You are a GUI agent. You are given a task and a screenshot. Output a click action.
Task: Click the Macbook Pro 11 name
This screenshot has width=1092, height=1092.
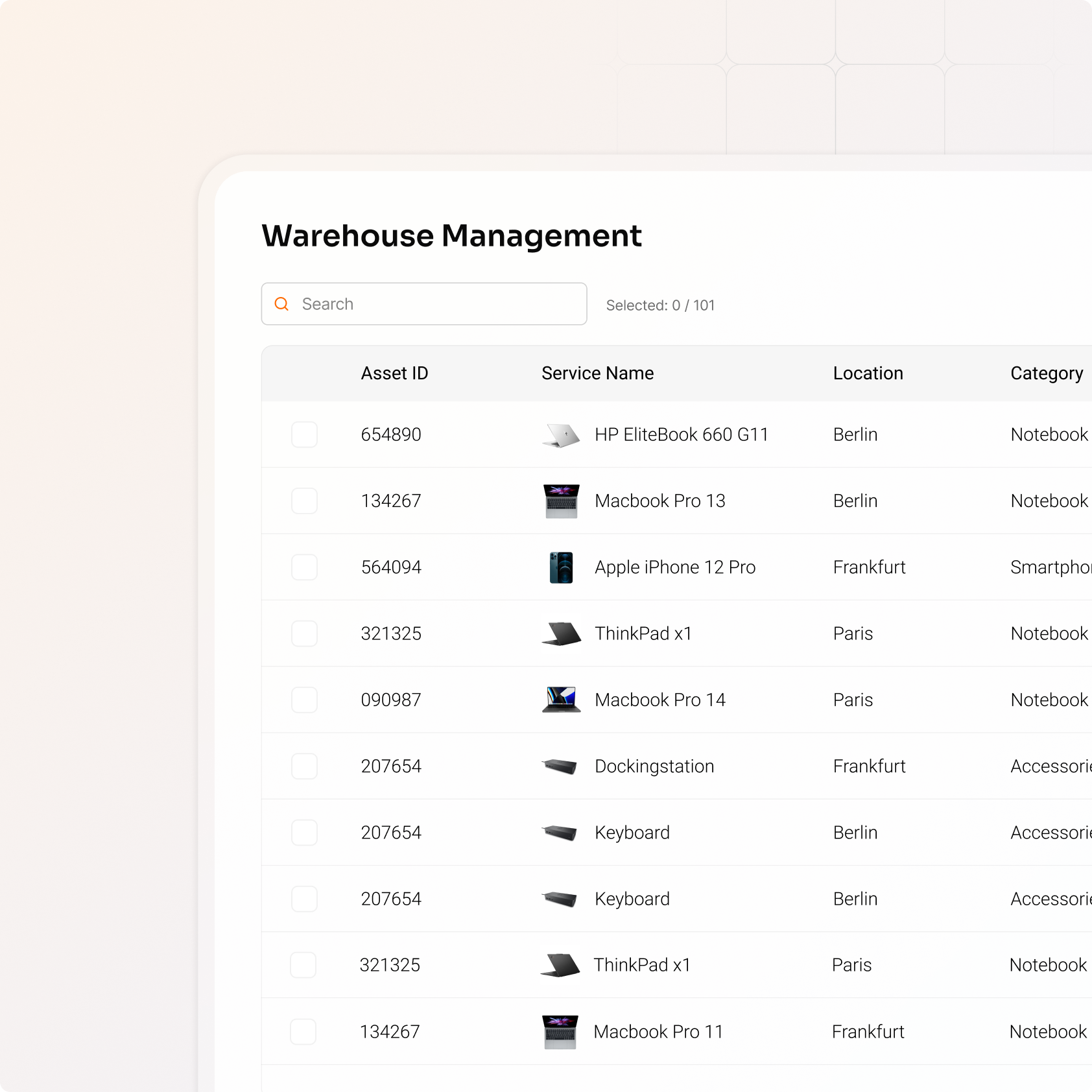coord(658,1032)
